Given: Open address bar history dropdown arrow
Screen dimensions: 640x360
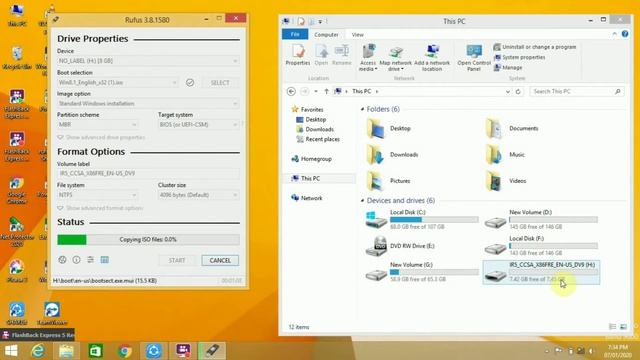Looking at the screenshot, I should (x=507, y=91).
